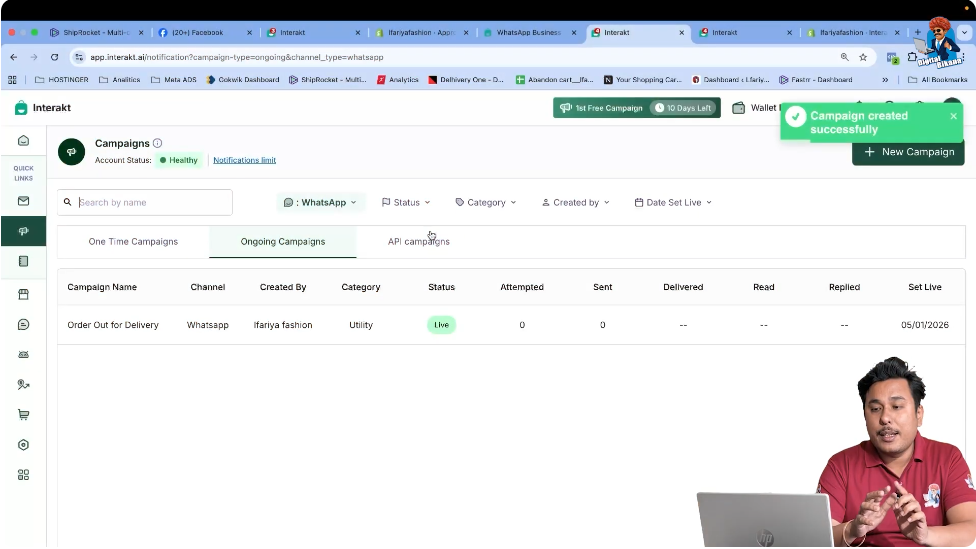Image resolution: width=976 pixels, height=549 pixels.
Task: Click the Ifariya fashion created-by cell
Action: tap(283, 325)
